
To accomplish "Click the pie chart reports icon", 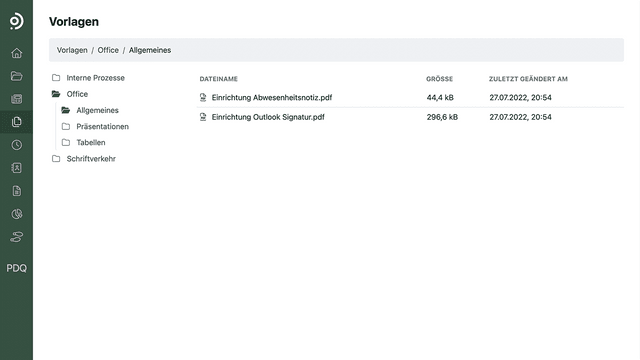I will (x=16, y=214).
